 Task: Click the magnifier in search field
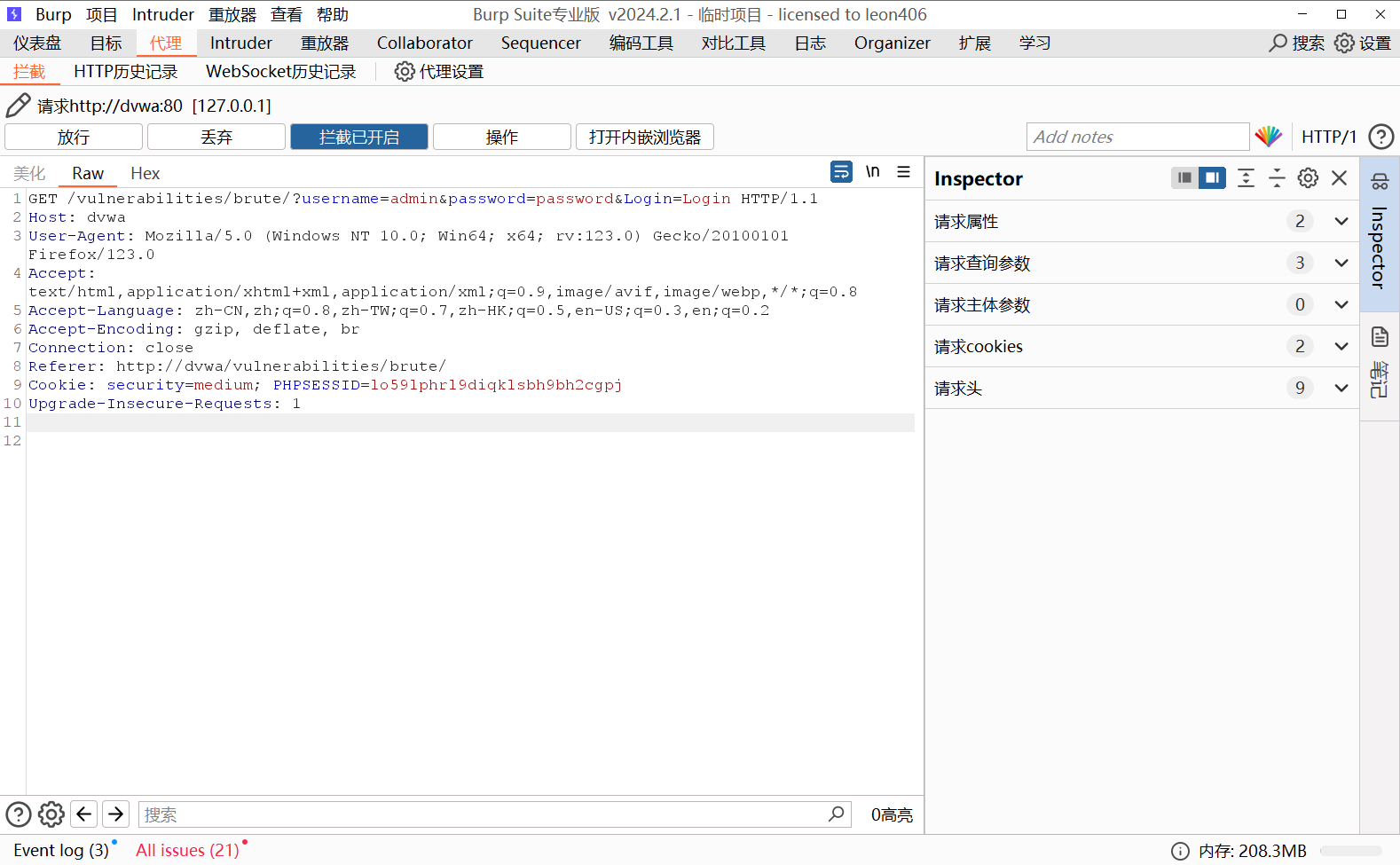[836, 814]
